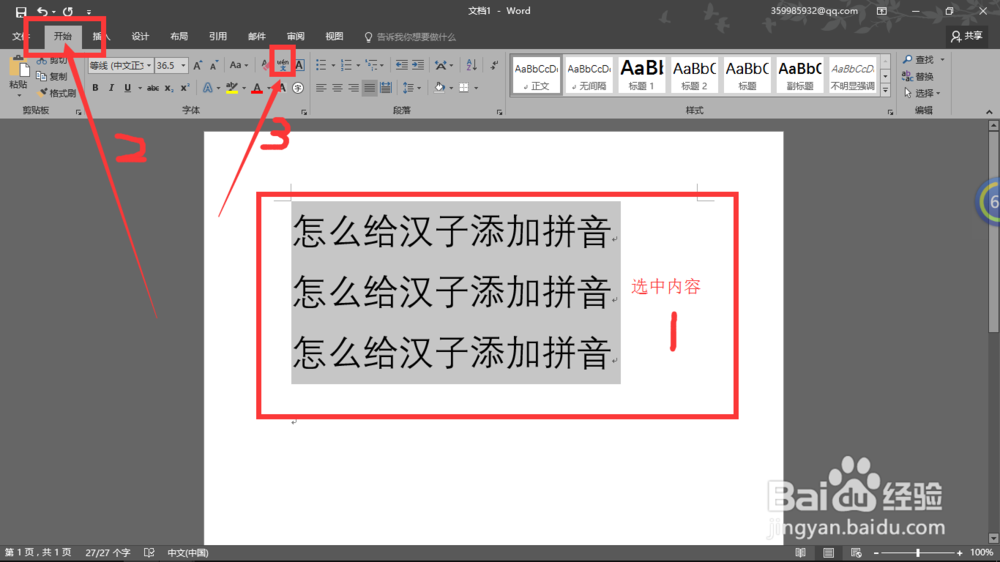Switch to the 审阅 ribbon tab
The height and width of the screenshot is (562, 1000).
pyautogui.click(x=295, y=36)
